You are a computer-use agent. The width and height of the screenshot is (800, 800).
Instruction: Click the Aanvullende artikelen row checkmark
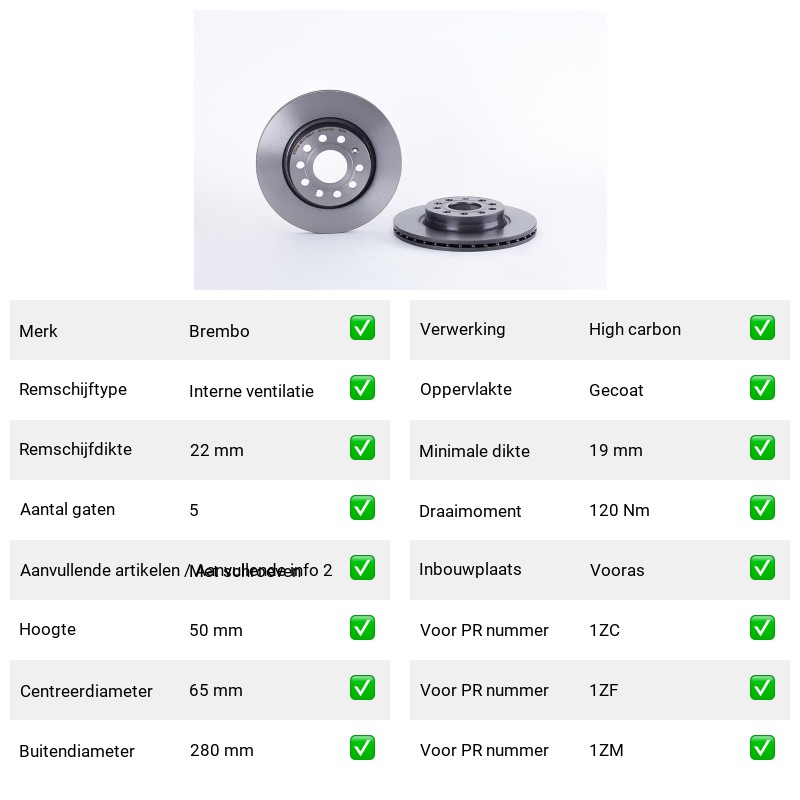click(362, 568)
